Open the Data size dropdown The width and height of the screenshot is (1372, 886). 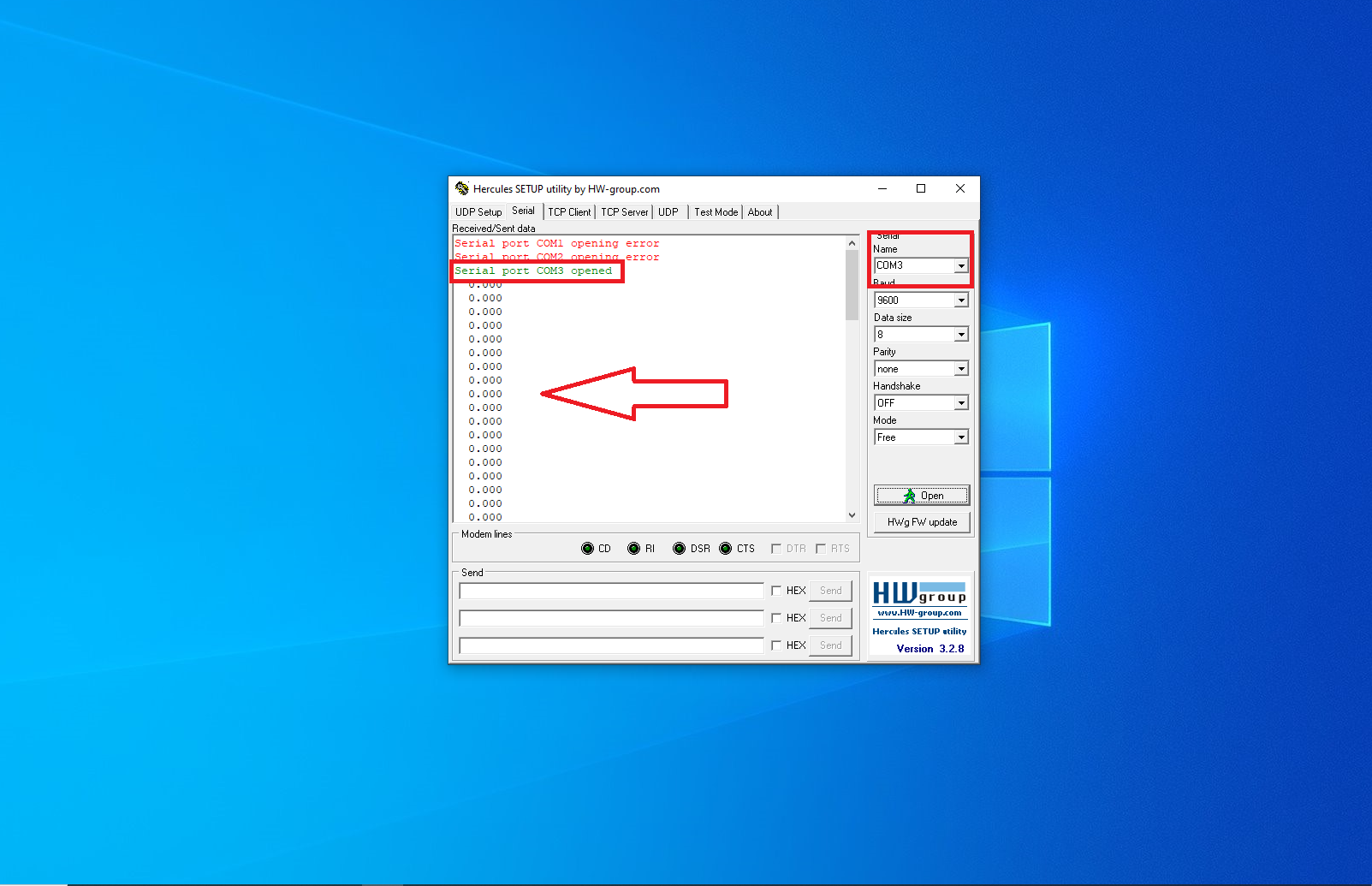(x=961, y=335)
